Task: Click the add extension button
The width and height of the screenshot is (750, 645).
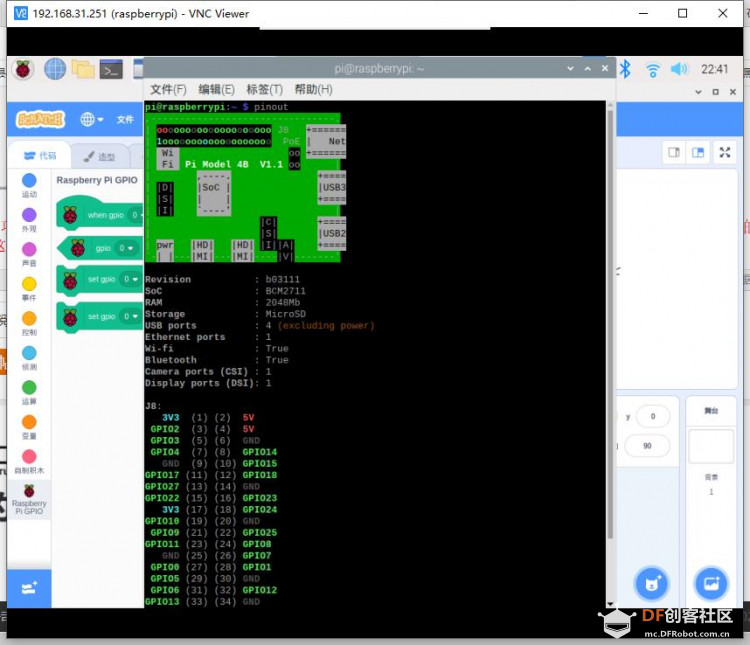Action: 29,588
